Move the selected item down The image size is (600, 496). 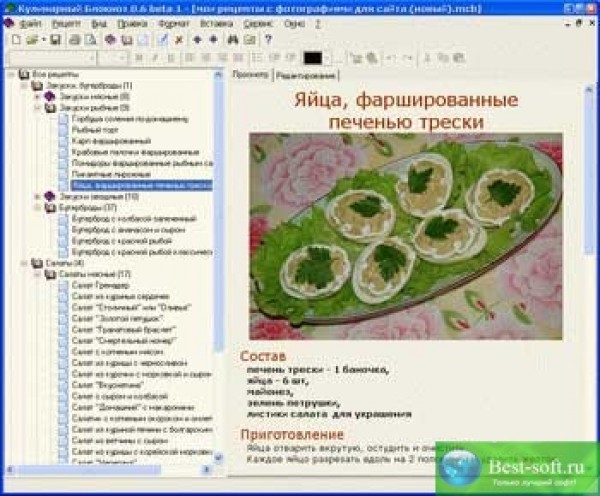tap(214, 39)
